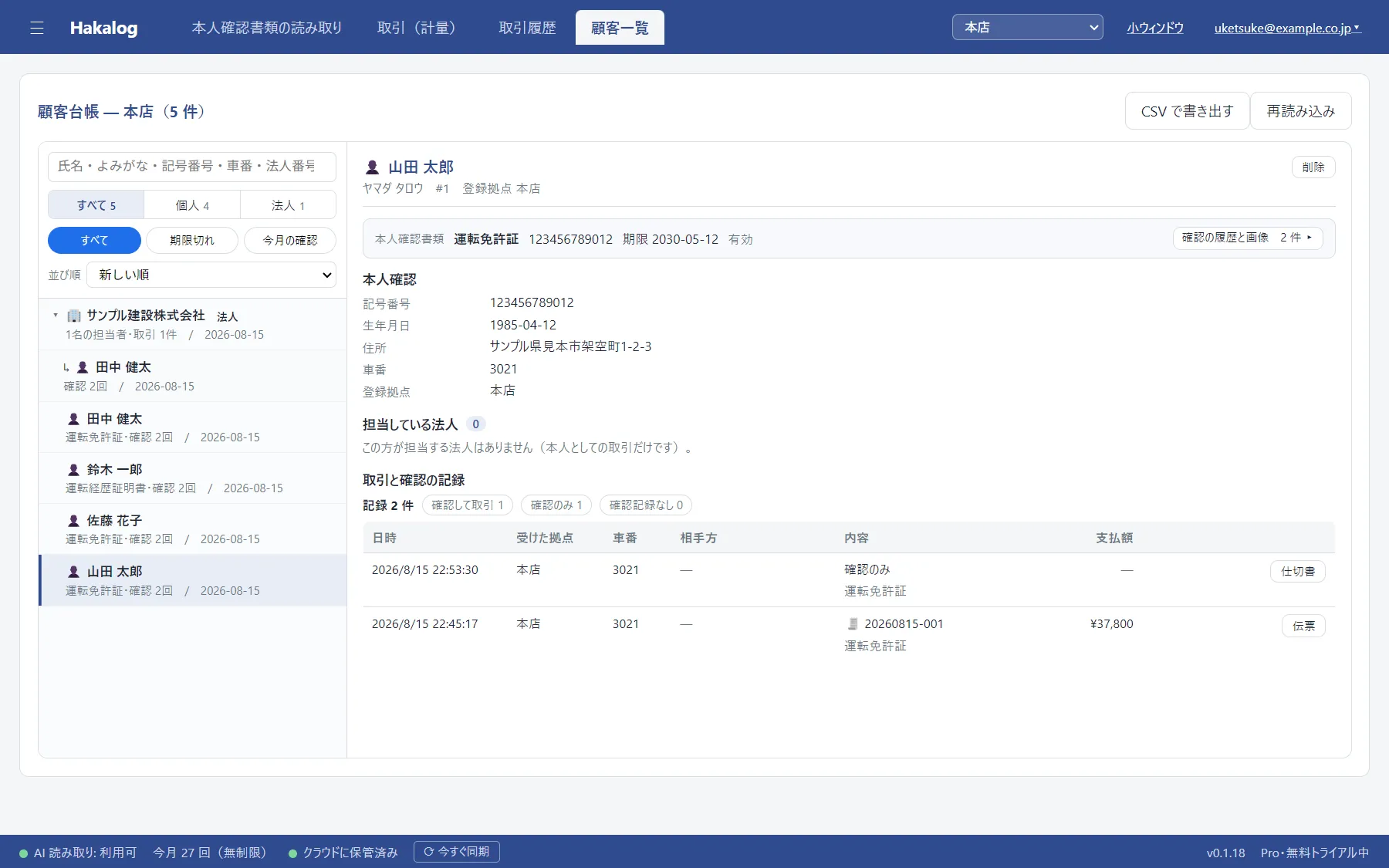
Task: Click the 内容 column header
Action: tap(857, 538)
